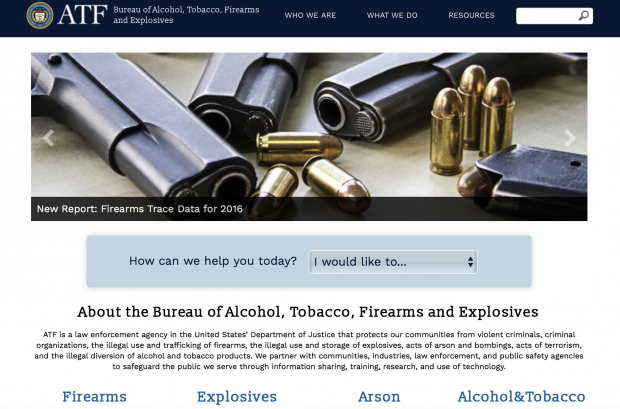Go to previous carousel slide arrow
Viewport: 620px width, 409px height.
click(48, 138)
